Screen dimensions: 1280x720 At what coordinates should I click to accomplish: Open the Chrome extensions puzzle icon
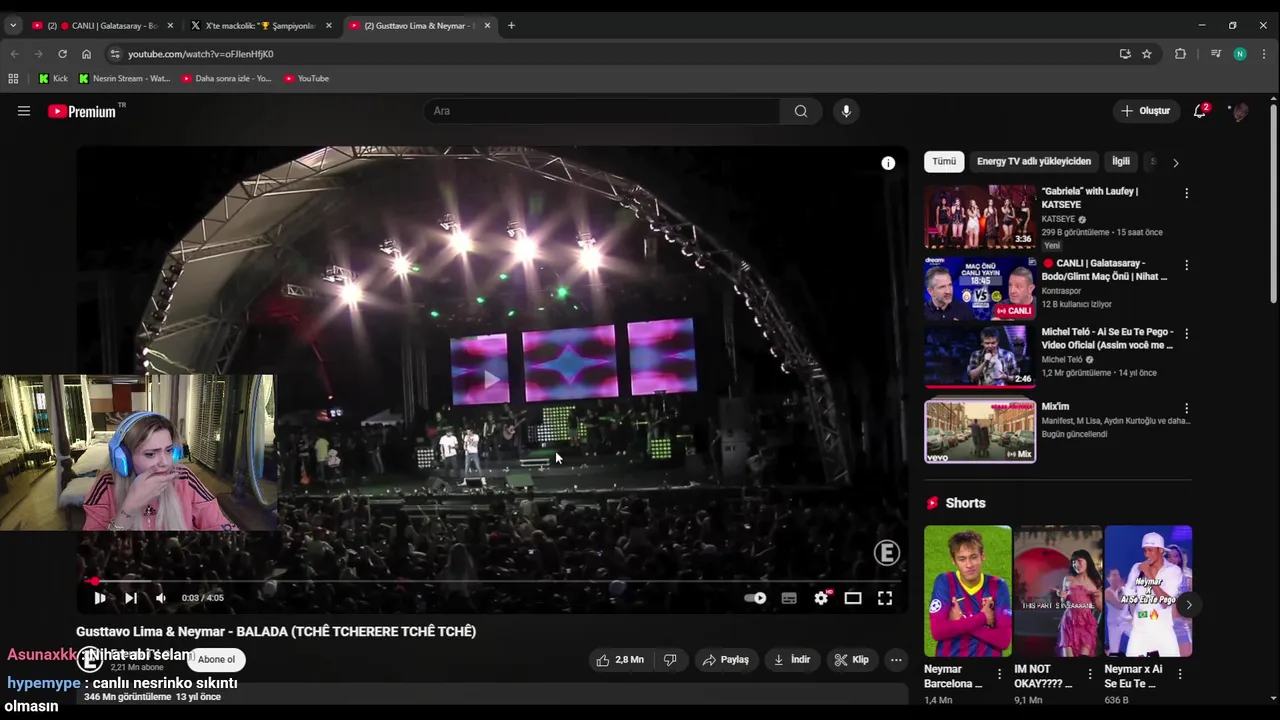(1180, 54)
